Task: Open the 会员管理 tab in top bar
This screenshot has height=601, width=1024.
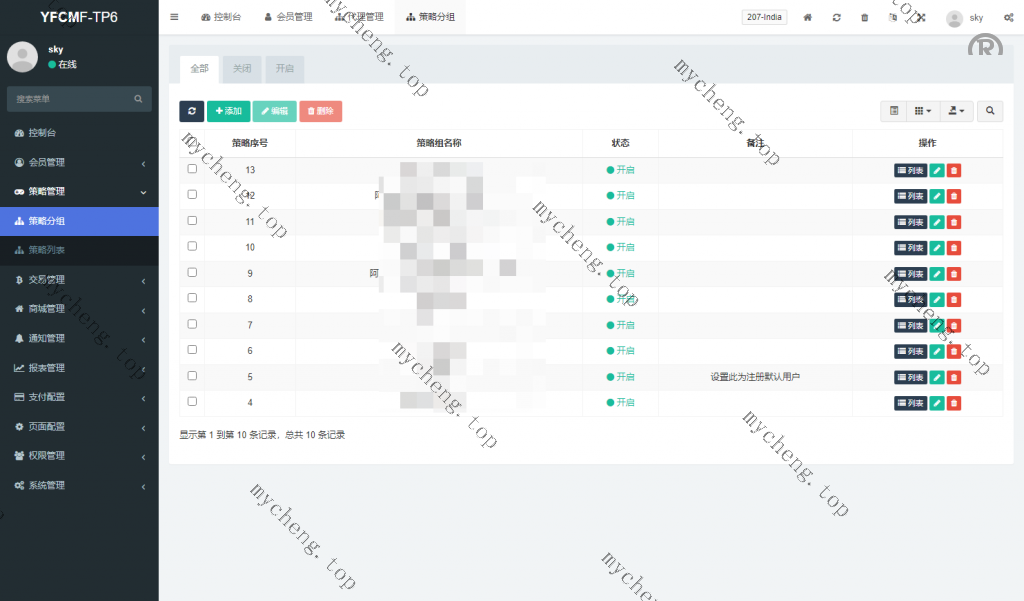Action: pyautogui.click(x=288, y=17)
